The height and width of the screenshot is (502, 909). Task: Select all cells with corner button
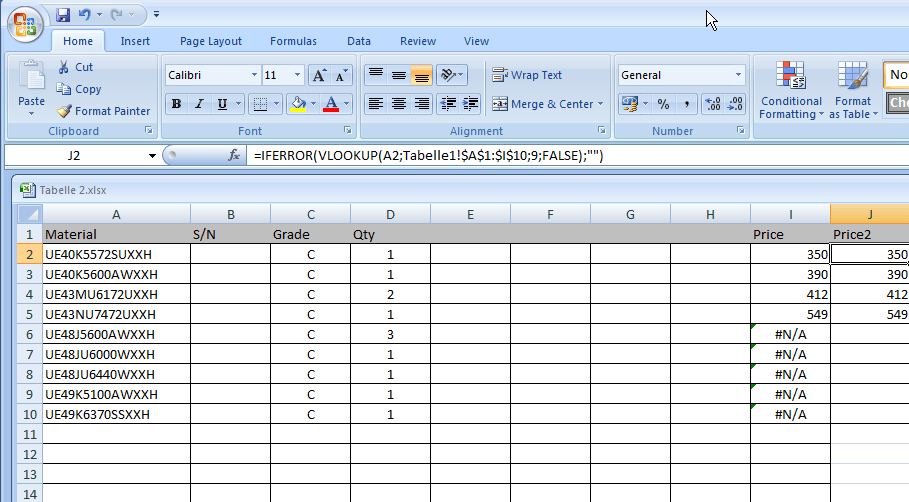pos(30,214)
